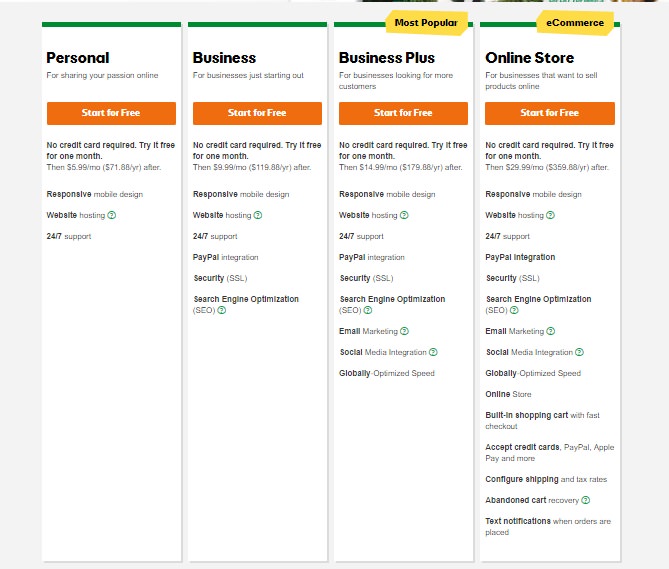Image resolution: width=669 pixels, height=569 pixels.
Task: Click the Website hosting help icon in Personal plan
Action: point(111,215)
